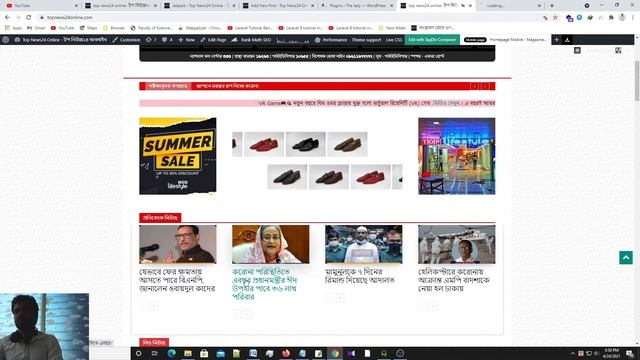This screenshot has width=640, height=360.
Task: Open Performance menu in admin bar
Action: tap(331, 40)
